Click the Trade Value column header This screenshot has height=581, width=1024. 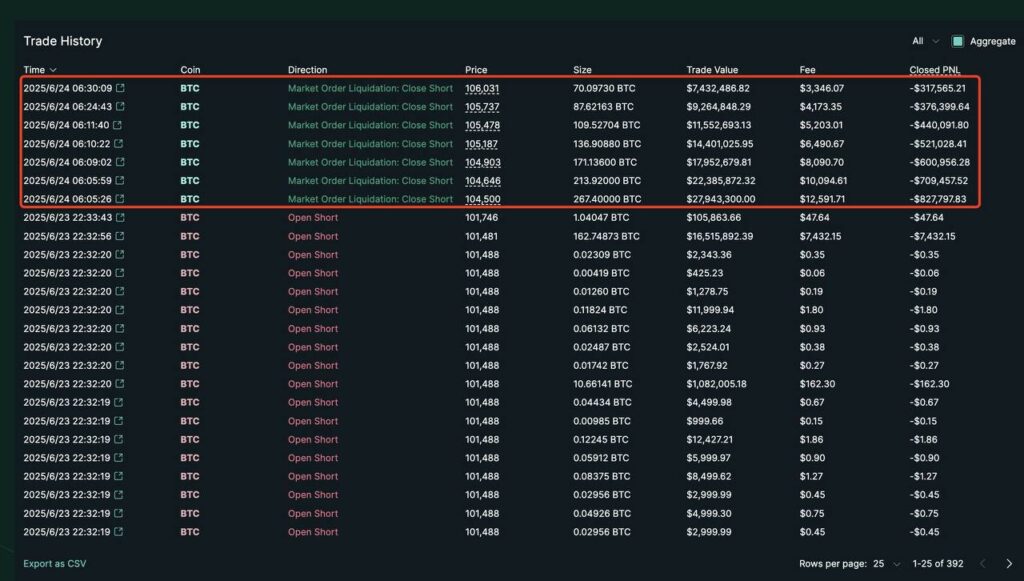(x=712, y=70)
